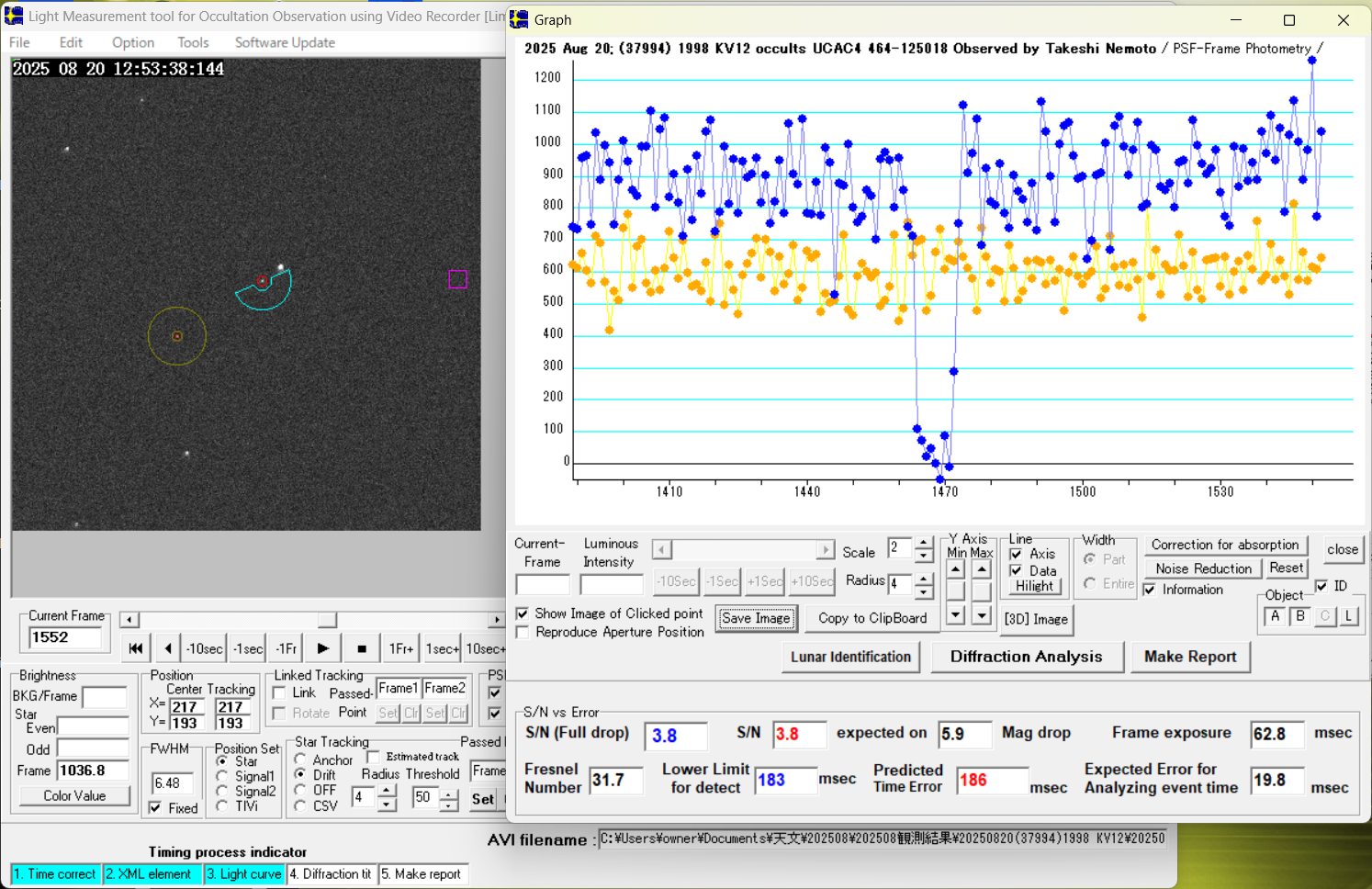Image resolution: width=1372 pixels, height=889 pixels.
Task: Click the reverse play triangle icon
Action: 168,648
